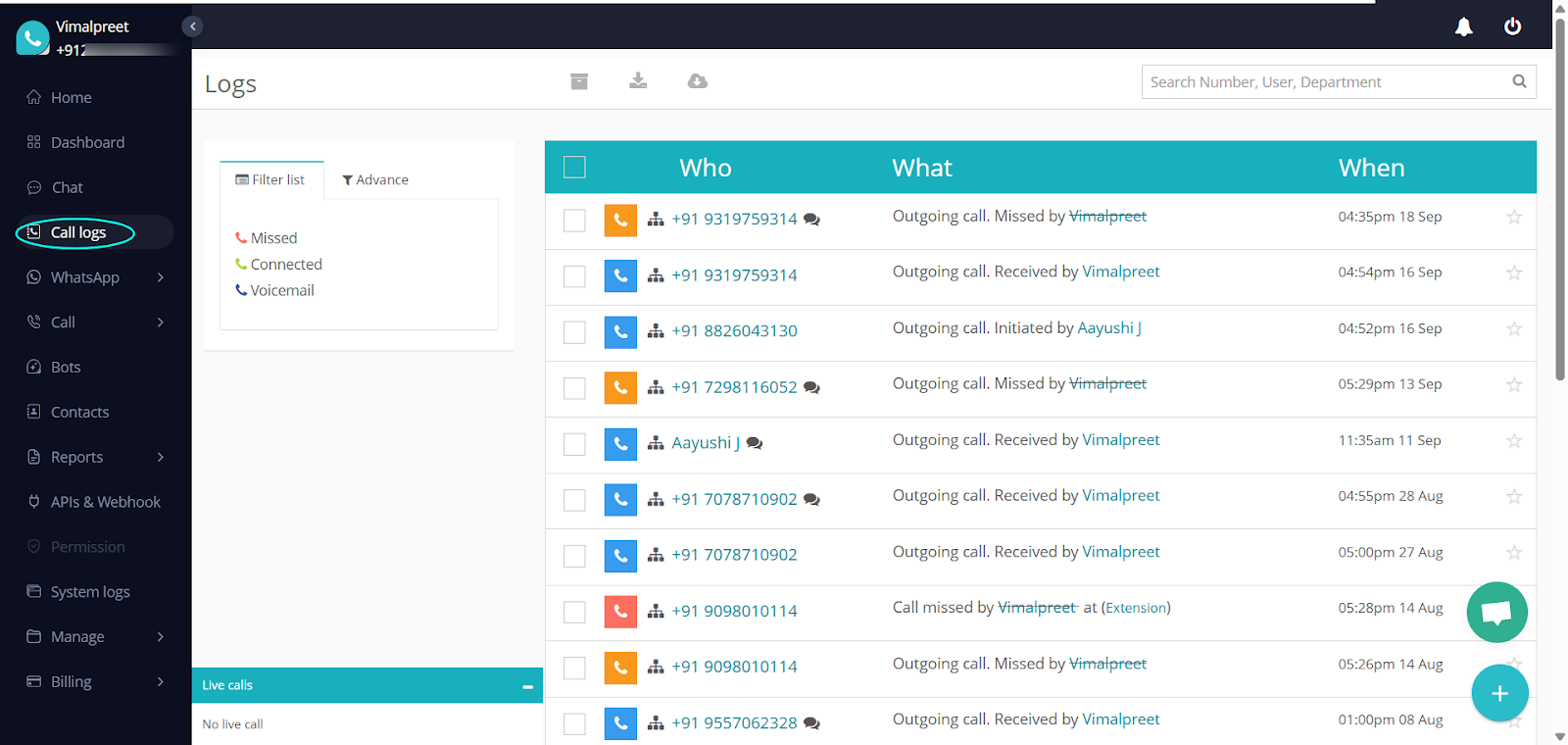Collapse the Live calls panel
The width and height of the screenshot is (1568, 745).
pos(527,686)
